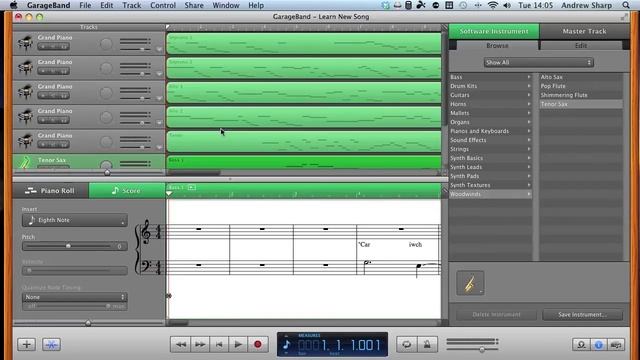This screenshot has width=640, height=360.
Task: Expand the Guitars category arrow
Action: [529, 95]
